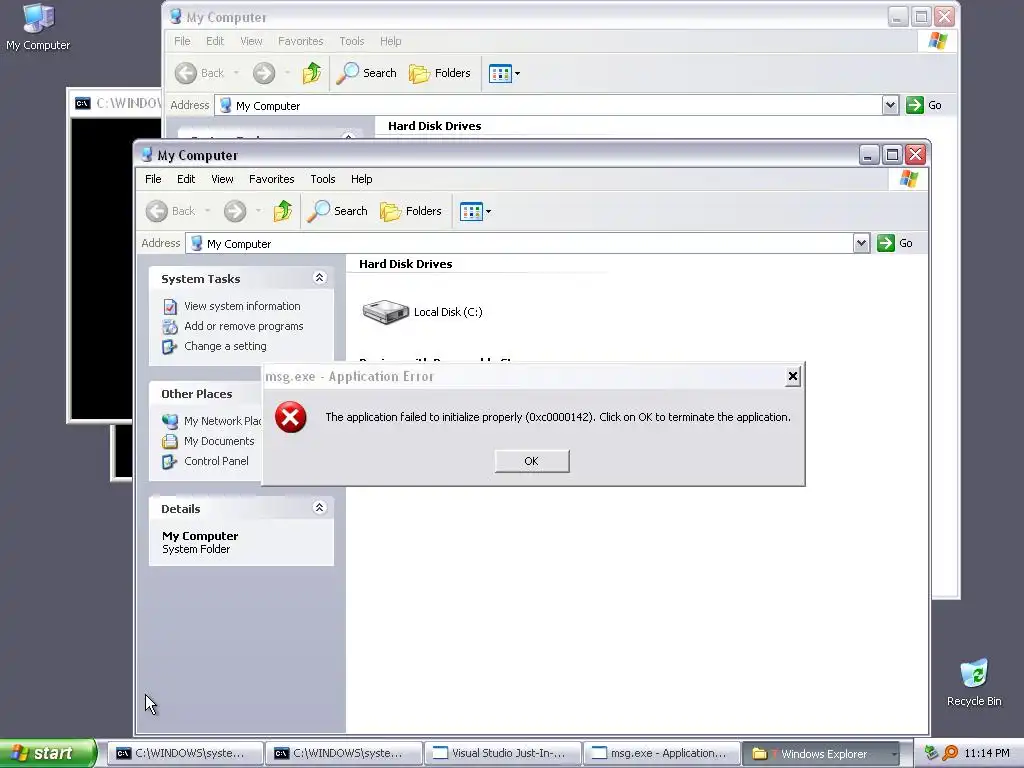Click Other Places panel header
The image size is (1024, 768).
click(205, 394)
